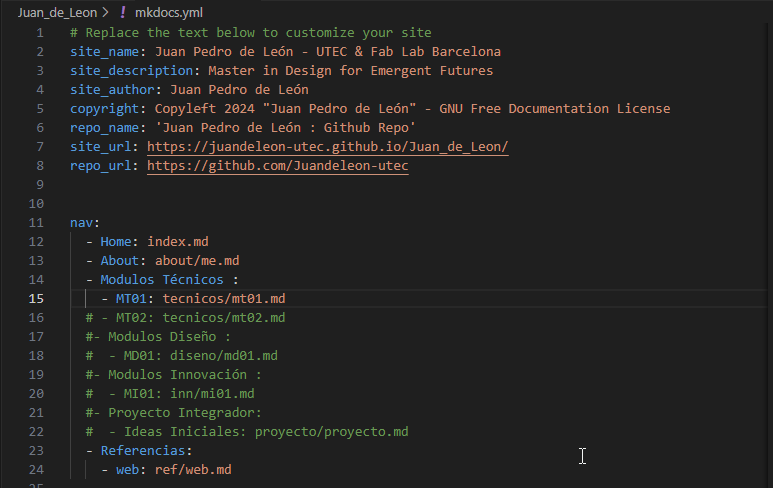
Task: Click line number 1 in the gutter
Action: point(39,33)
